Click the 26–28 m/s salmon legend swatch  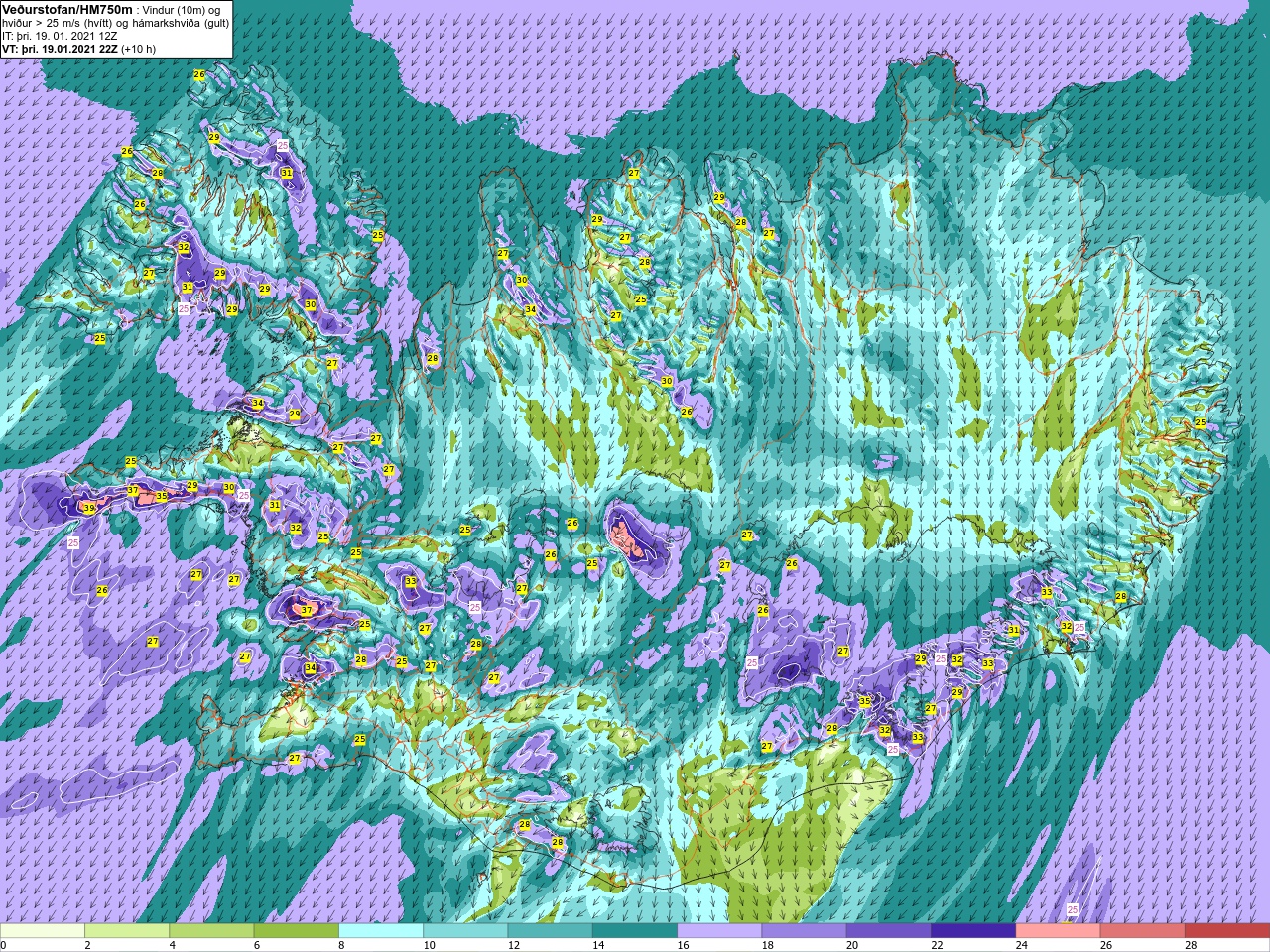click(x=1143, y=931)
